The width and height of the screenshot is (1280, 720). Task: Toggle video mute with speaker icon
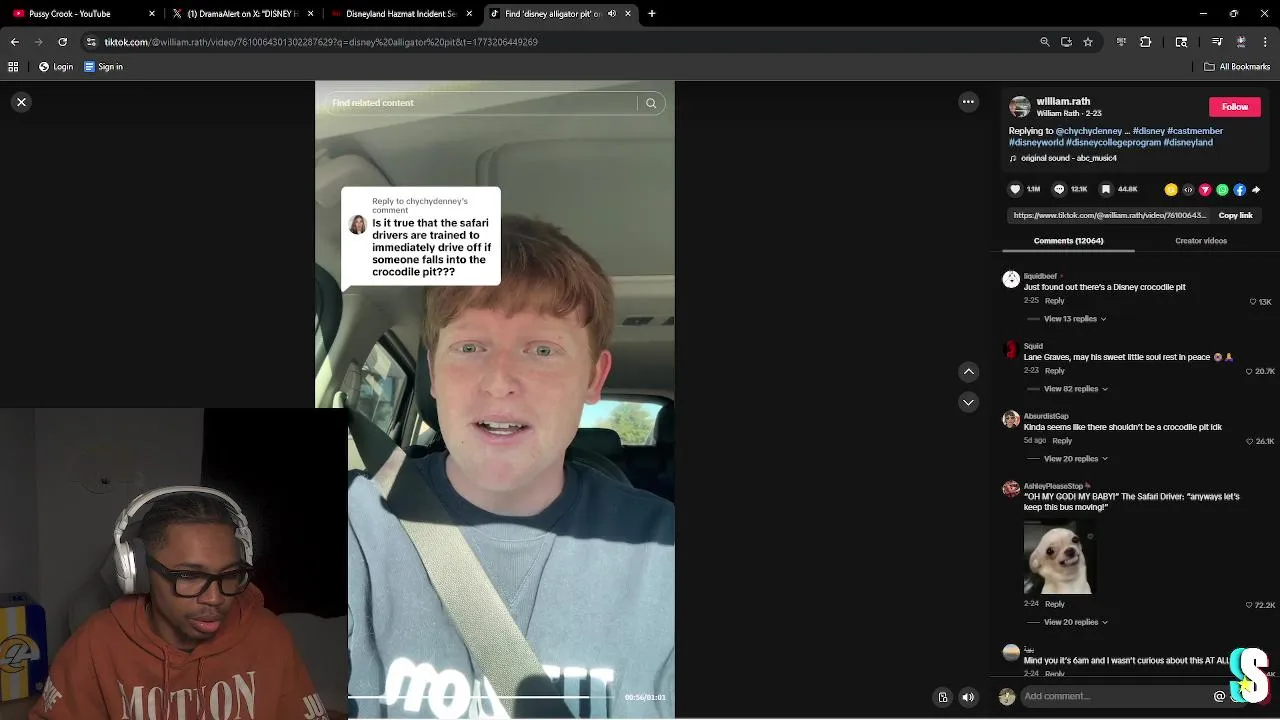click(968, 697)
